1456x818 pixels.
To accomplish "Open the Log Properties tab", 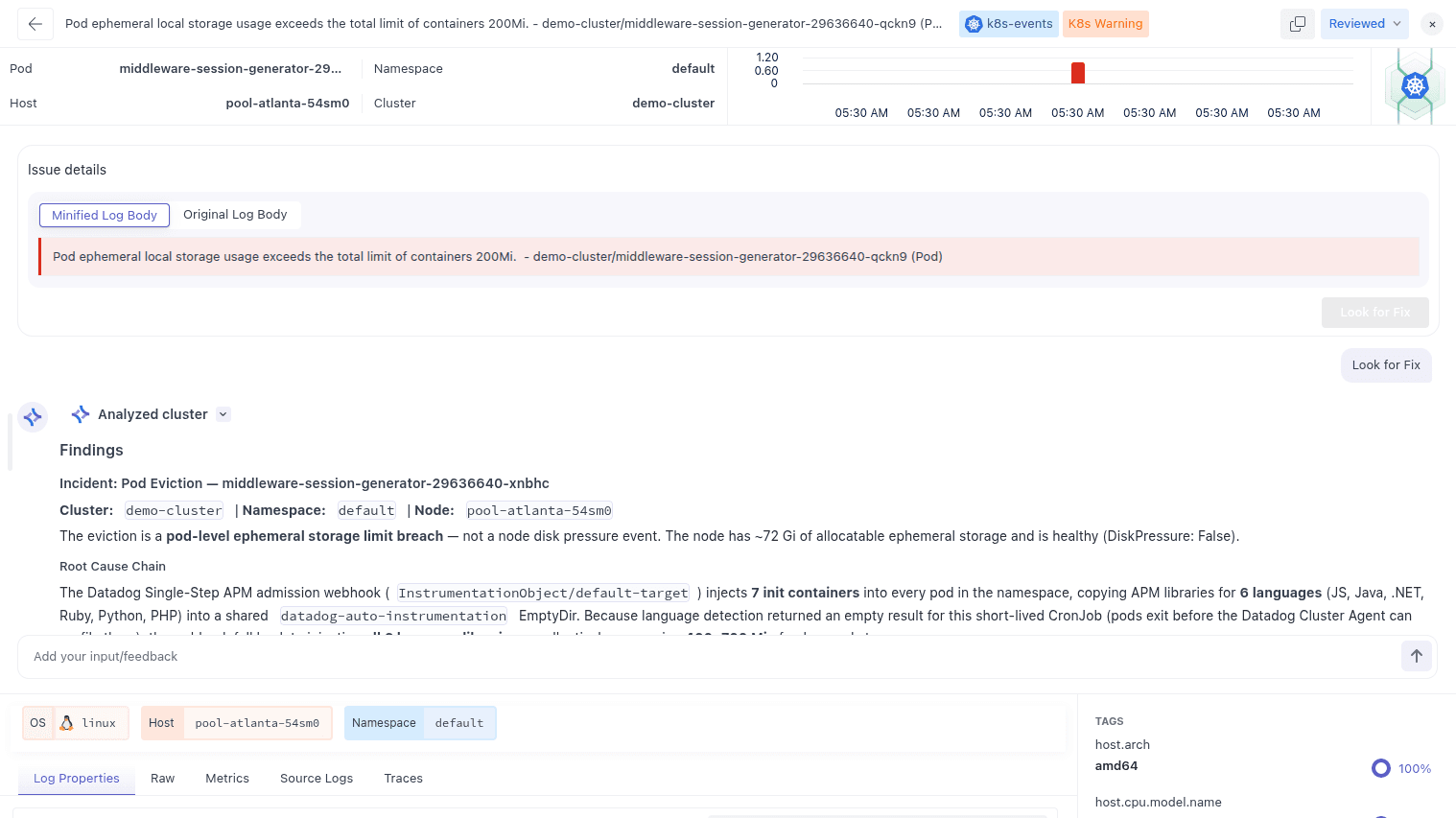I will point(77,779).
